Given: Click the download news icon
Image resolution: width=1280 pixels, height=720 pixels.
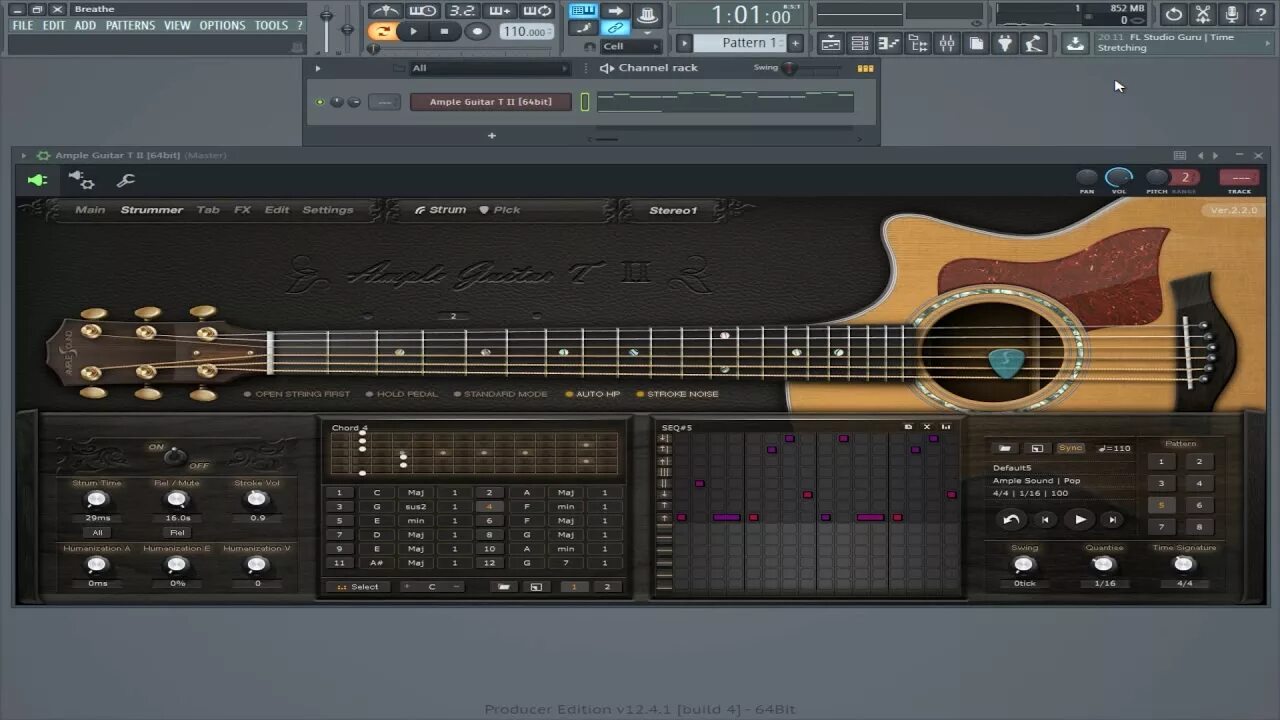Looking at the screenshot, I should pos(1074,43).
